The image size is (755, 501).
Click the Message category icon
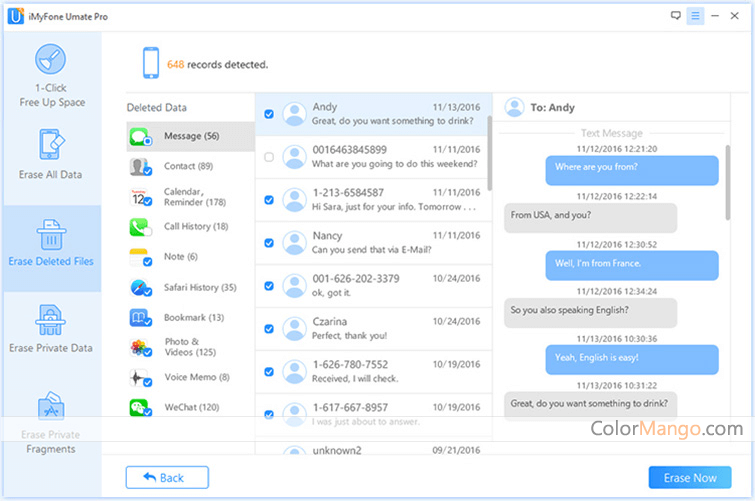[140, 136]
